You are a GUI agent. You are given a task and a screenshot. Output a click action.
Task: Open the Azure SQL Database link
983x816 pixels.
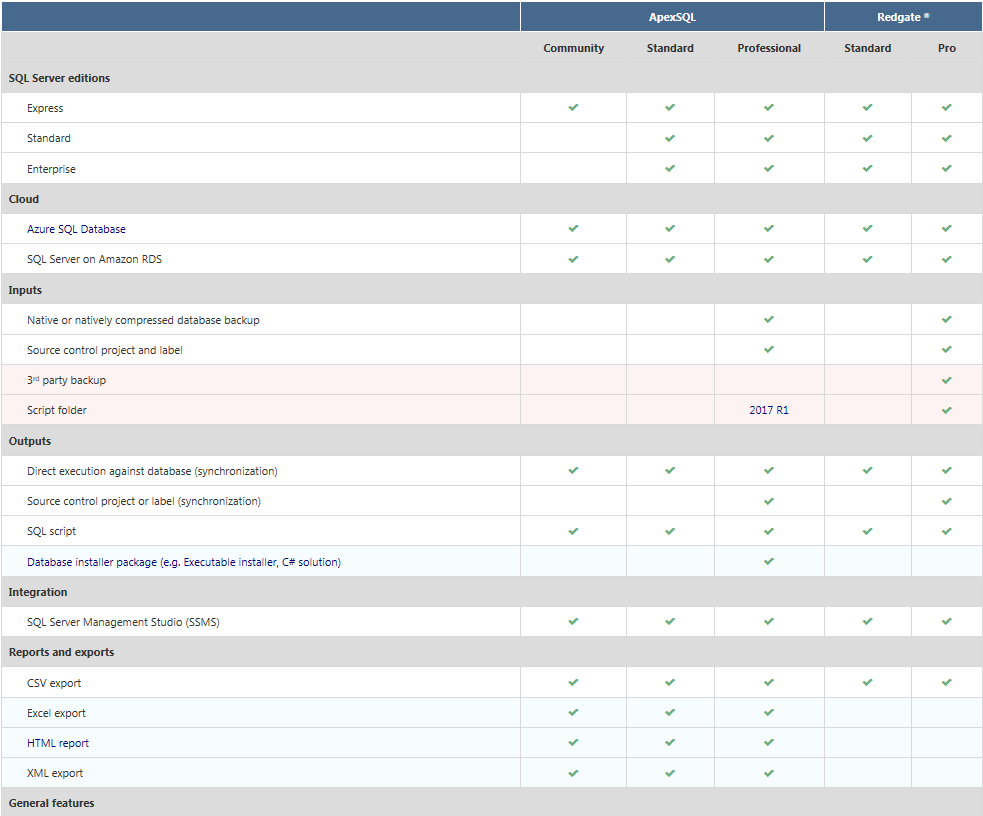click(76, 229)
